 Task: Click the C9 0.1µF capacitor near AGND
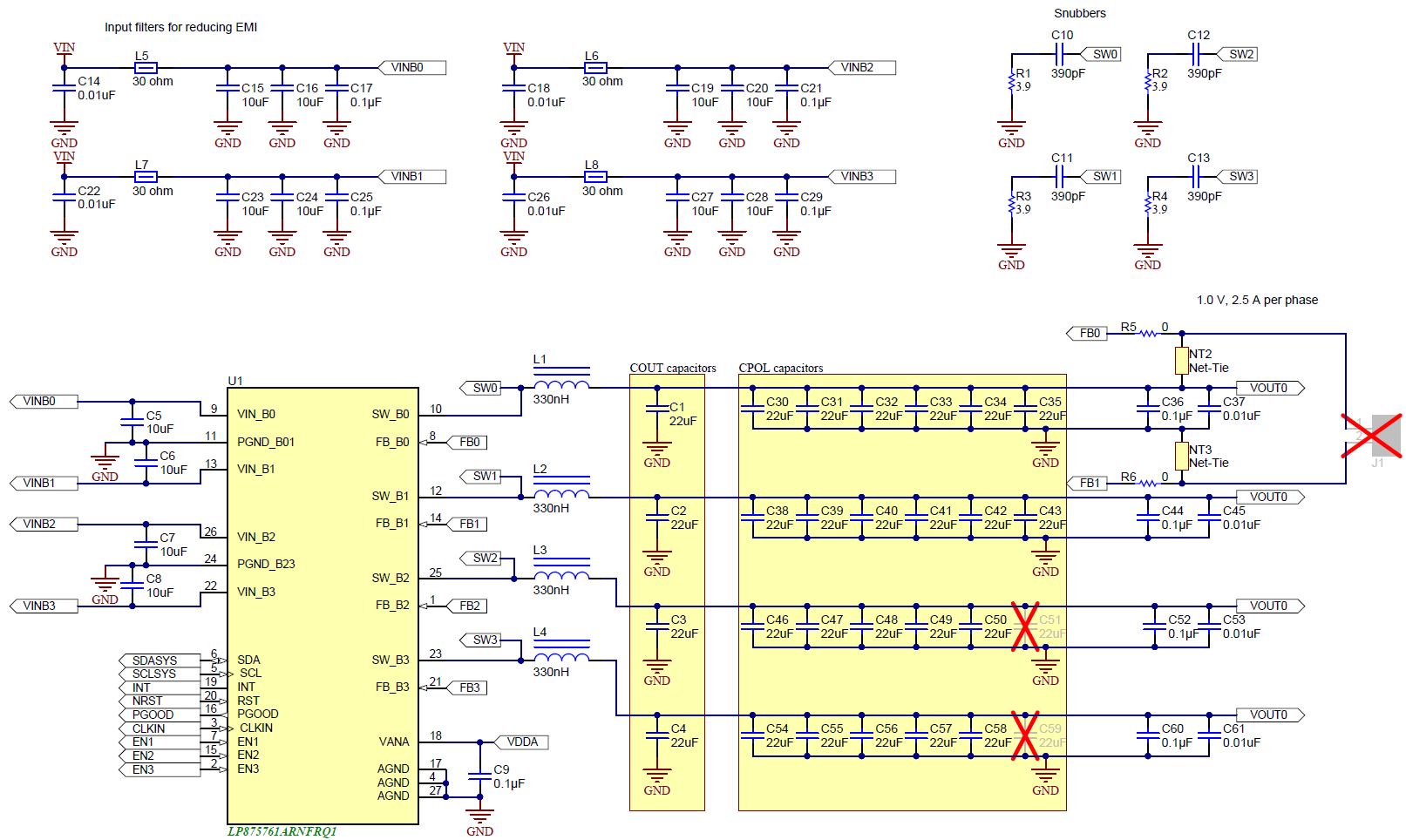[481, 776]
